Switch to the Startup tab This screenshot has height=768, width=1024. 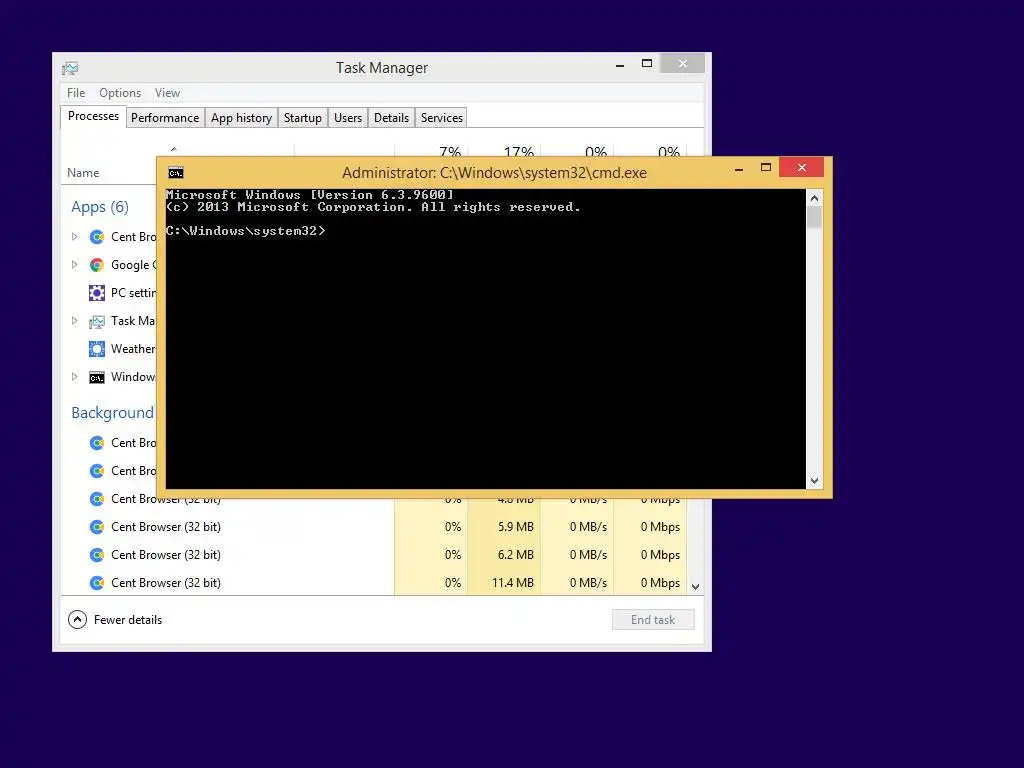pos(302,118)
